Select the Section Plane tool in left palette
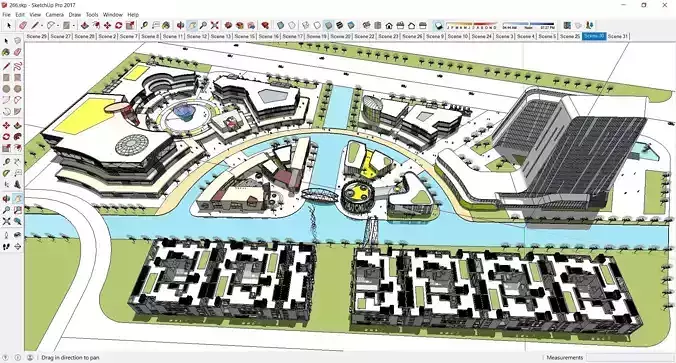676x363 pixels. (x=17, y=247)
